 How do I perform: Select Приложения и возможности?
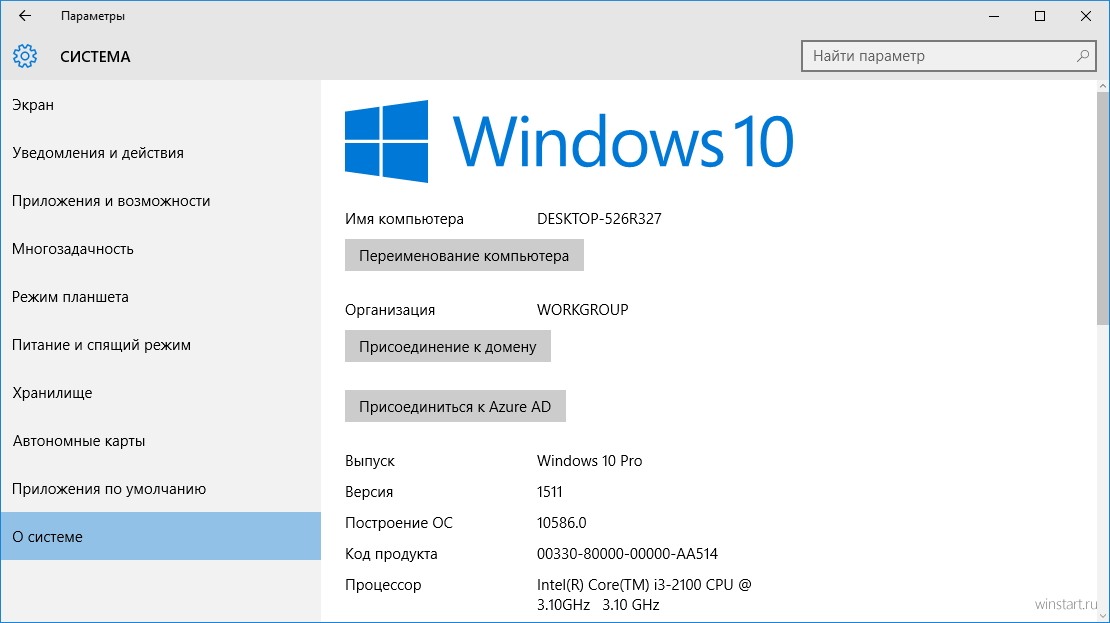[161, 201]
